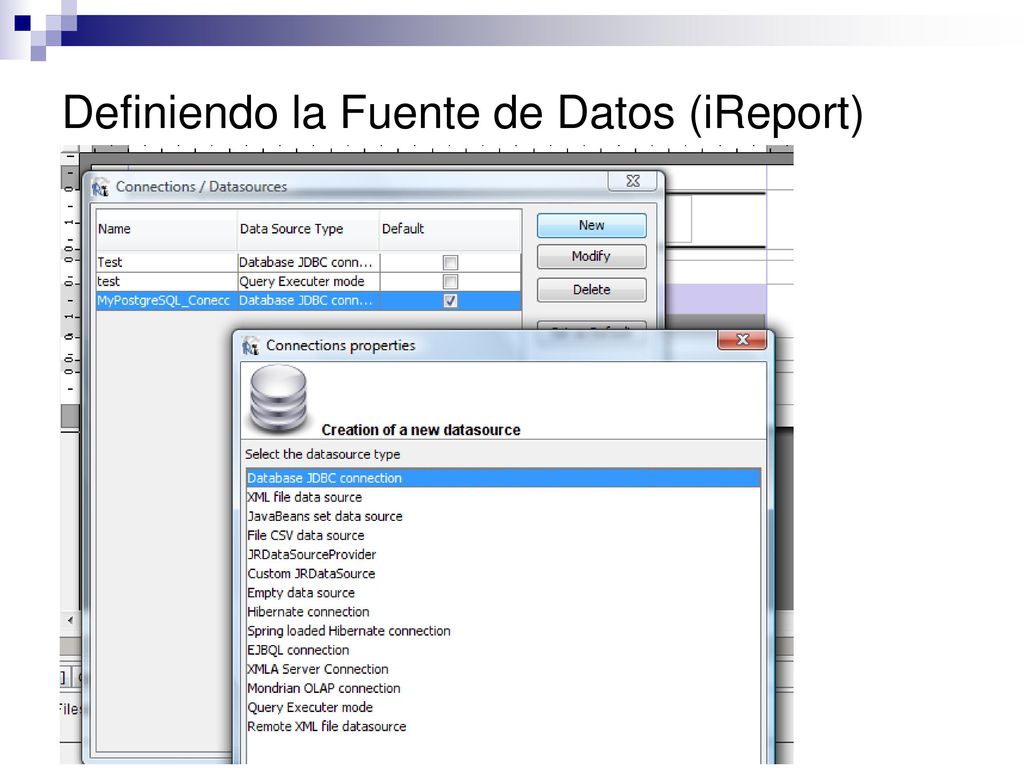This screenshot has width=1024, height=768.
Task: Choose EJBQL connection
Action: [504, 650]
